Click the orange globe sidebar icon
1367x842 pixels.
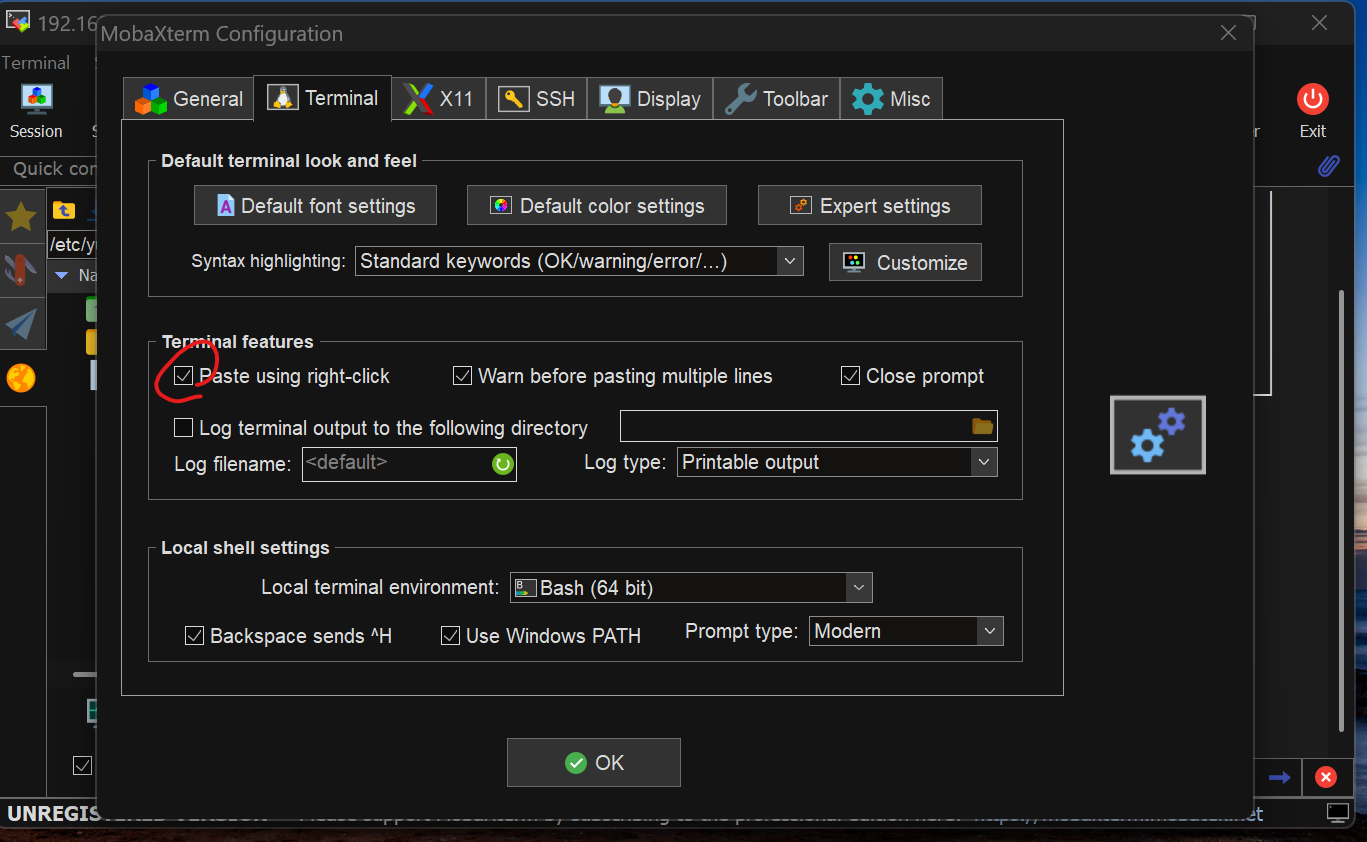[x=21, y=377]
